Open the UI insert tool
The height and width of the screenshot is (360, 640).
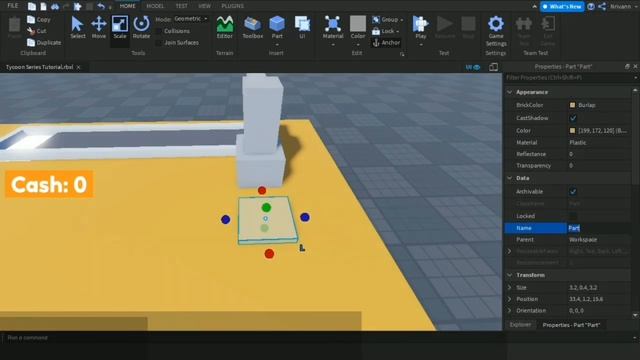[x=302, y=27]
